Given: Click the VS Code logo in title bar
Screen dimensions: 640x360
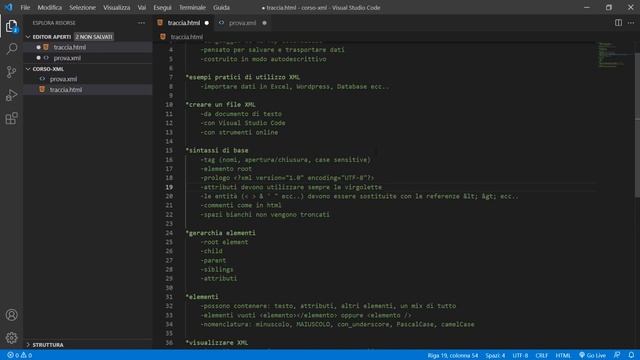Looking at the screenshot, I should (9, 7).
